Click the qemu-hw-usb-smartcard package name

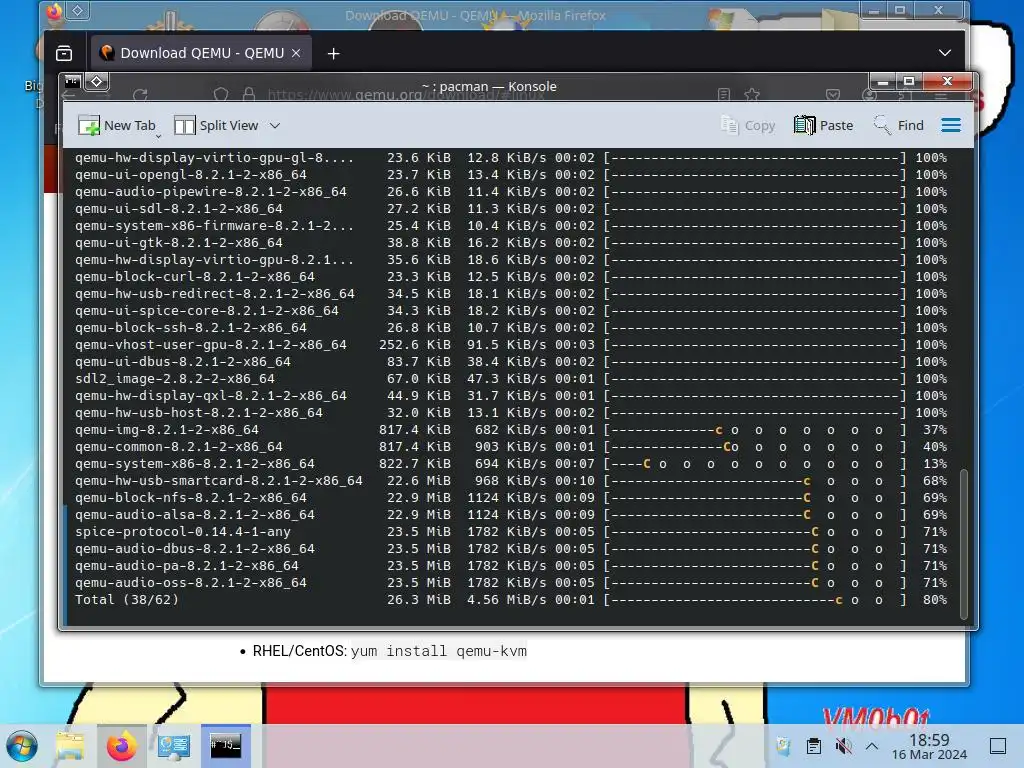[219, 481]
